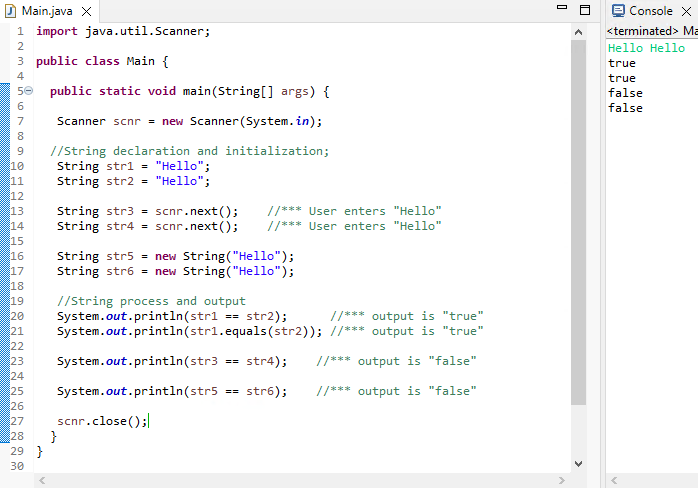
Task: Click the green 'Hello Hello' console input text
Action: (x=646, y=48)
